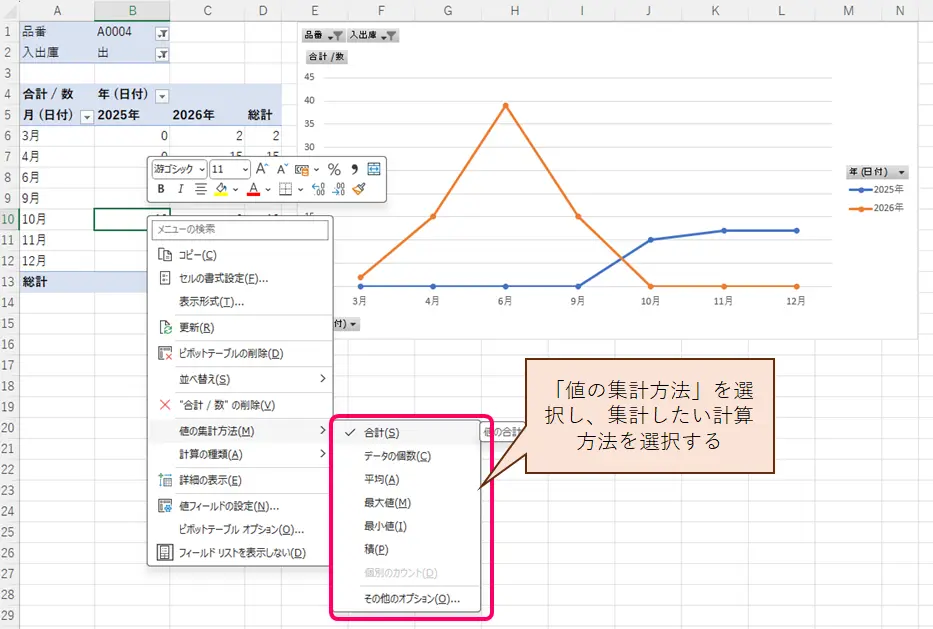Select column B header
Viewport: 933px width, 629px height.
click(x=132, y=10)
